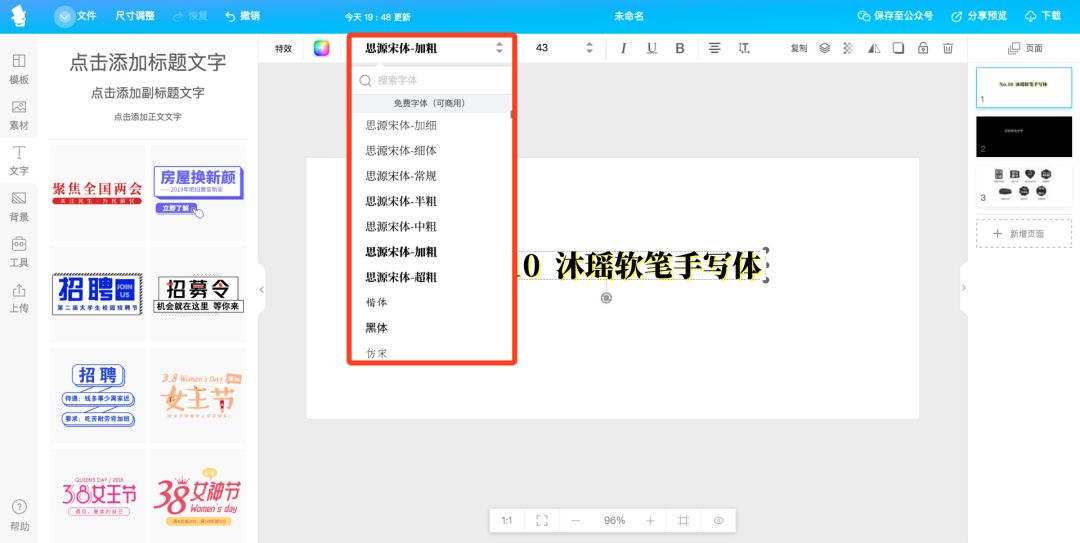Open the 尺寸调整 menu

pyautogui.click(x=135, y=16)
